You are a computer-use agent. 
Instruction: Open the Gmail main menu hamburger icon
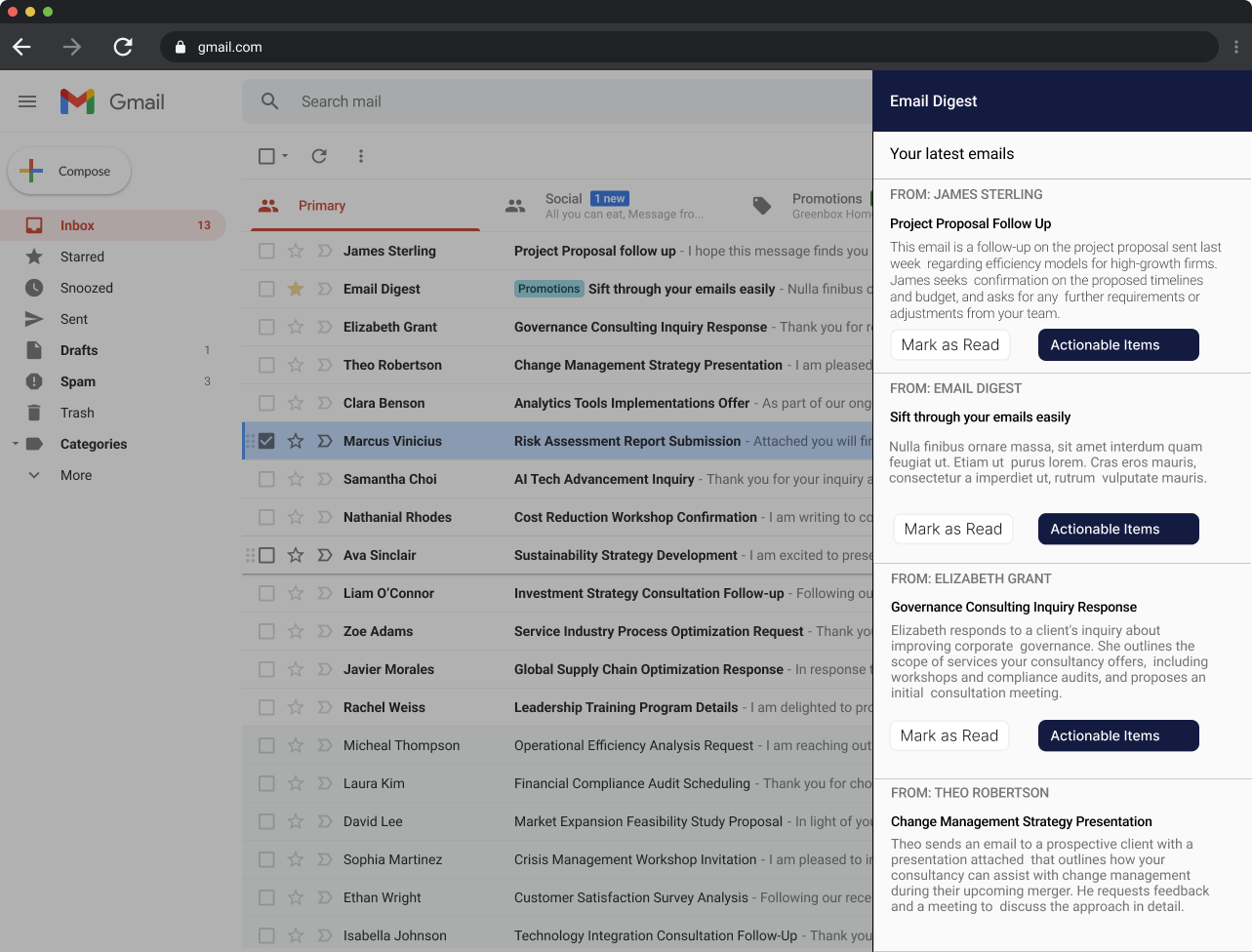coord(27,101)
